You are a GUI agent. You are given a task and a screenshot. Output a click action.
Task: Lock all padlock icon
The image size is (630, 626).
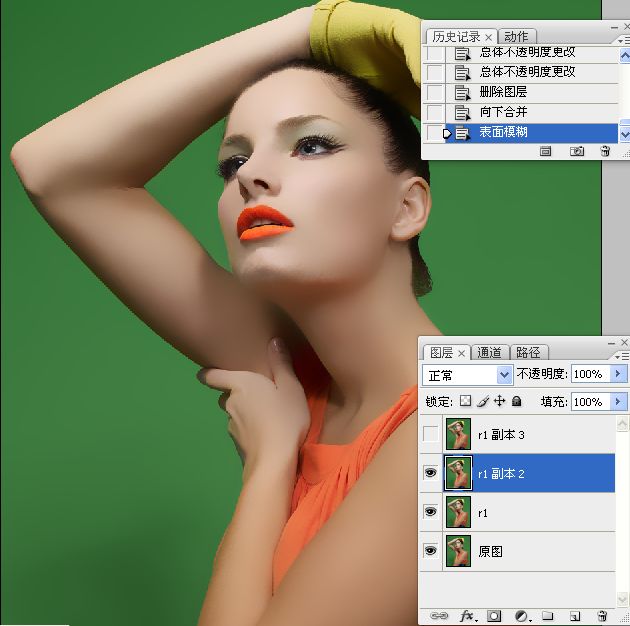(517, 401)
